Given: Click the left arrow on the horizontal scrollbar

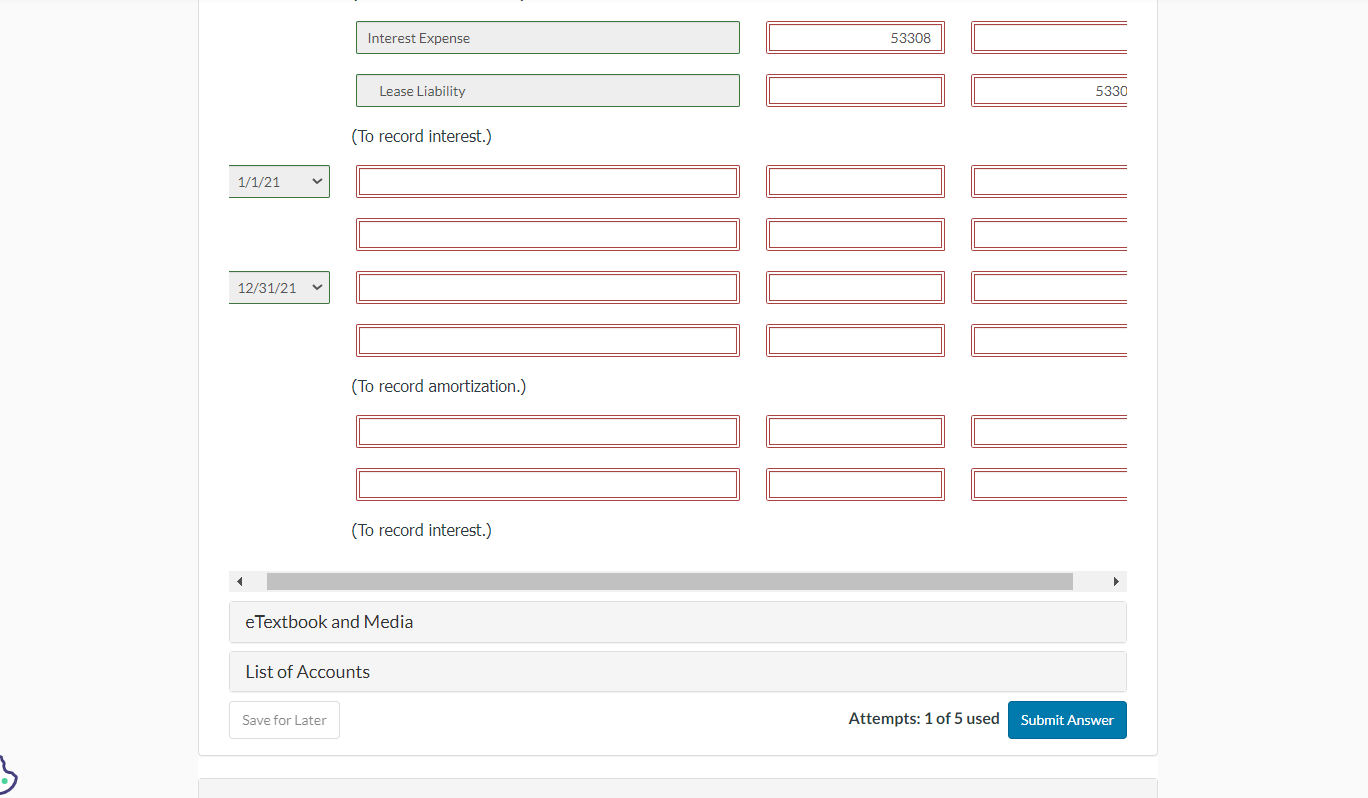Looking at the screenshot, I should pos(240,581).
